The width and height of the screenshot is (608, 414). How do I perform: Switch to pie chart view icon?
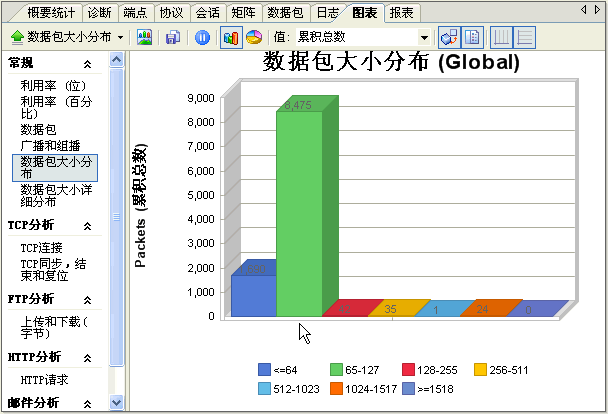(253, 37)
